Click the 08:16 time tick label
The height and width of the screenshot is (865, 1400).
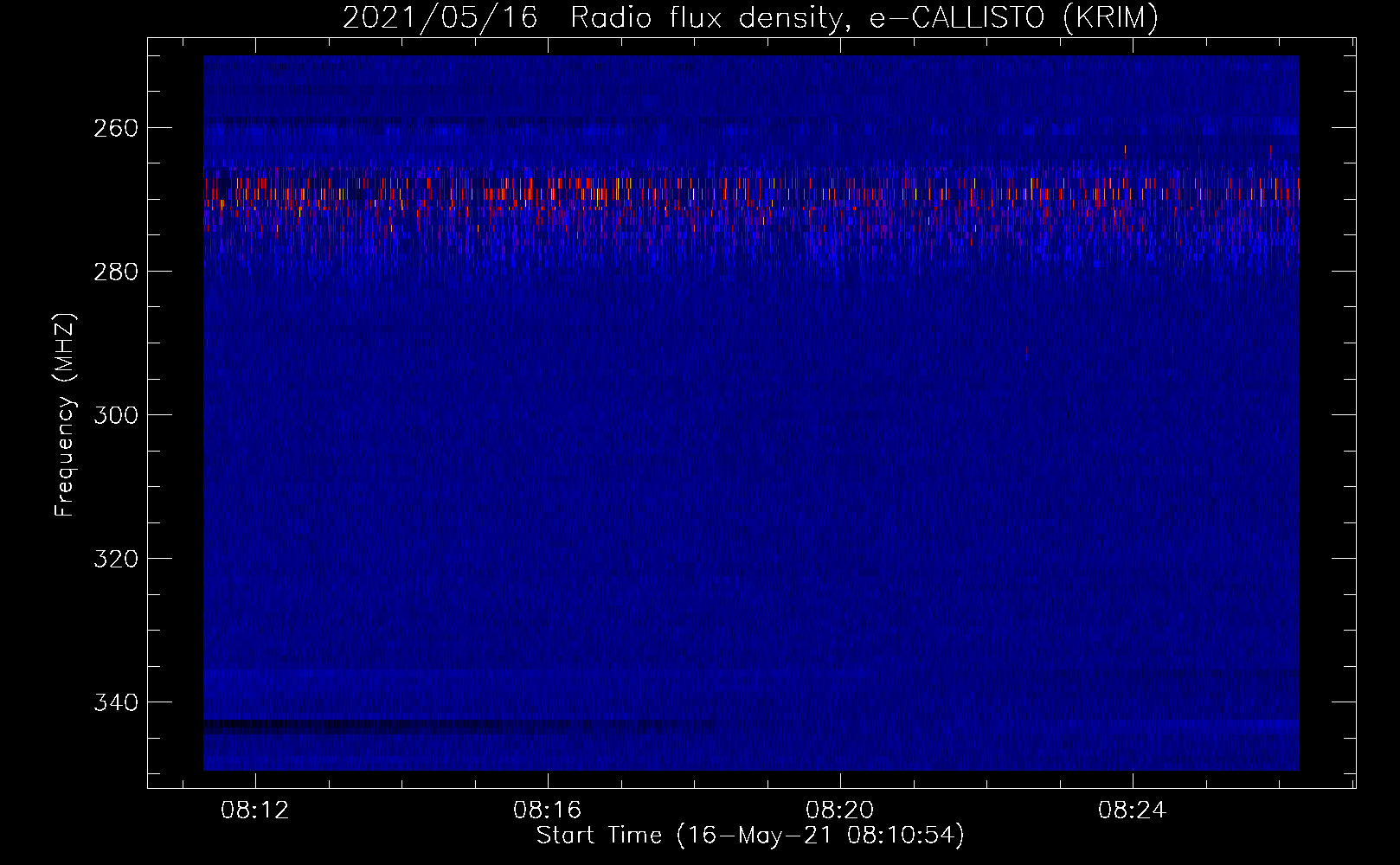(x=548, y=811)
